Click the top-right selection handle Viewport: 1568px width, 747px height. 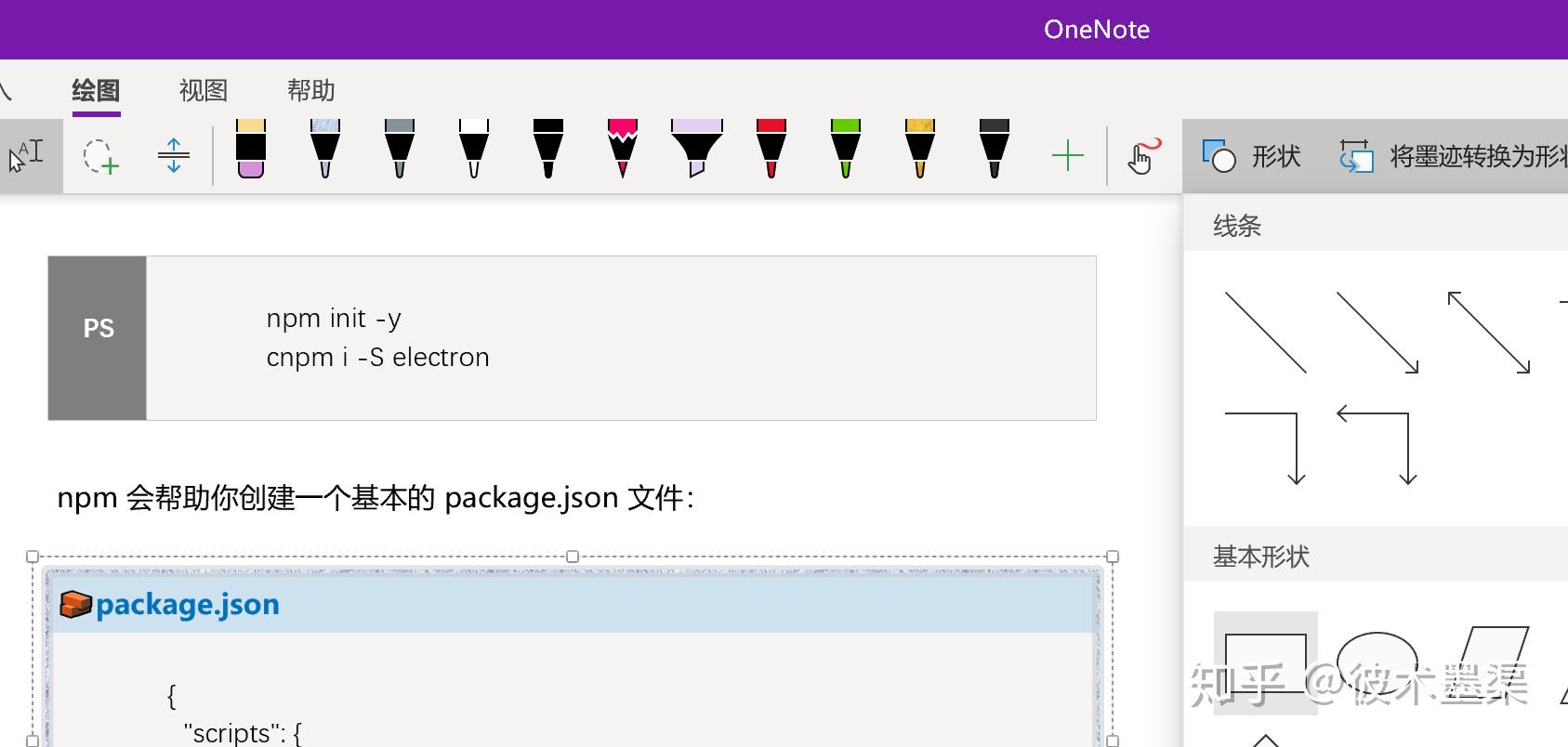1113,557
